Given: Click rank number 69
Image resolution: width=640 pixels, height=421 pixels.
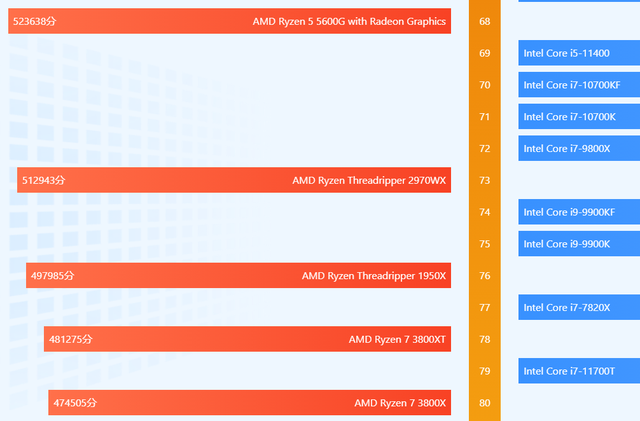Looking at the screenshot, I should coord(484,53).
